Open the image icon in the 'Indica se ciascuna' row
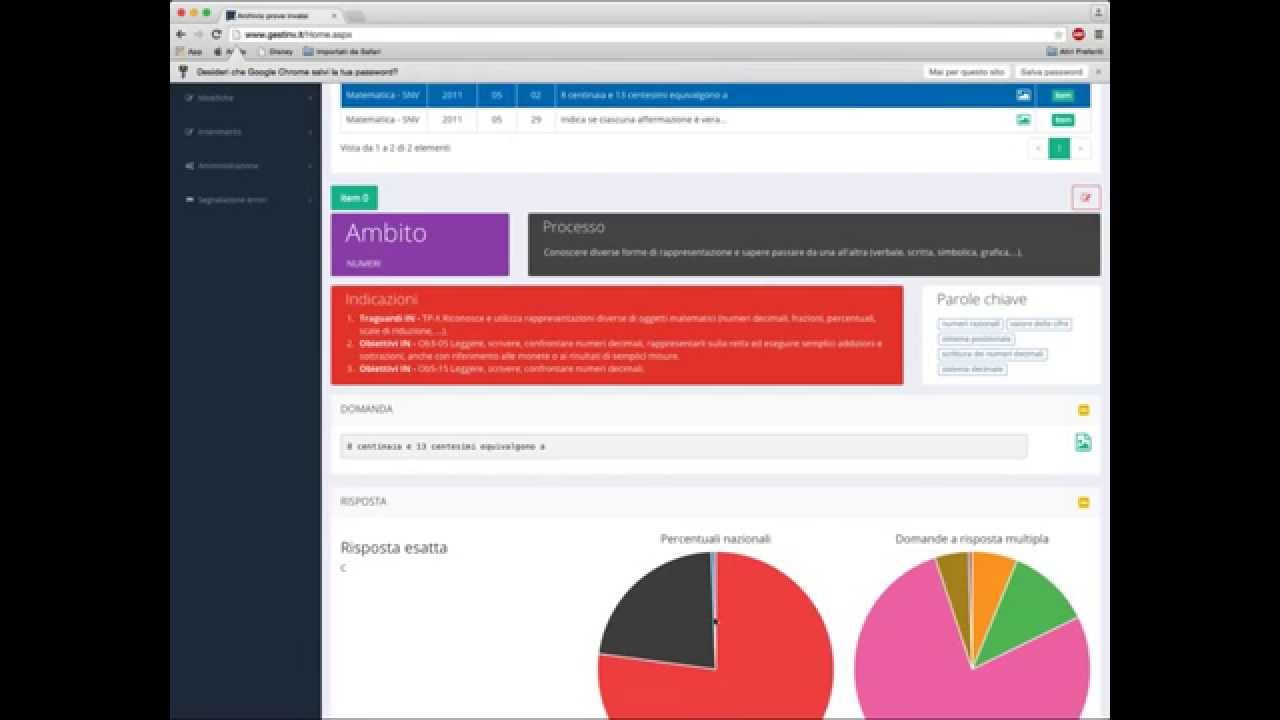This screenshot has height=720, width=1280. (1023, 119)
